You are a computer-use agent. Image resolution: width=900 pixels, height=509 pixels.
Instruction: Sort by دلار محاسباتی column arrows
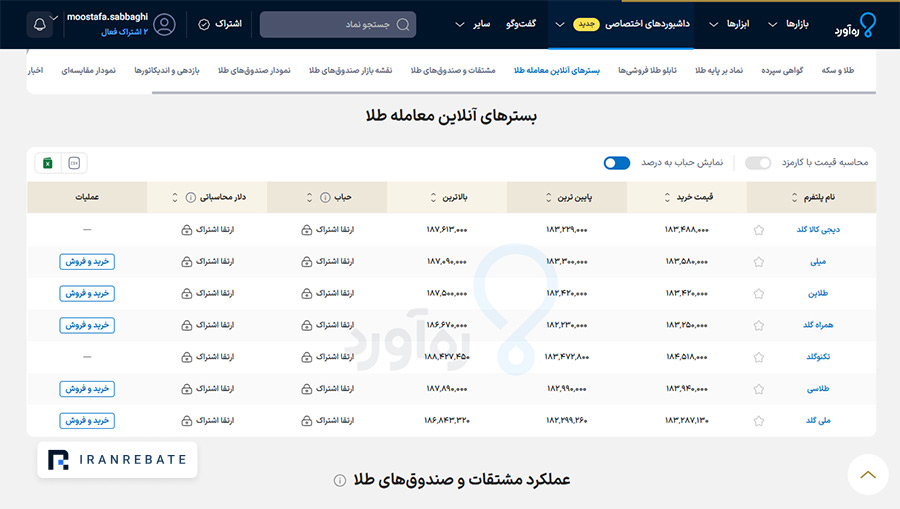point(175,197)
